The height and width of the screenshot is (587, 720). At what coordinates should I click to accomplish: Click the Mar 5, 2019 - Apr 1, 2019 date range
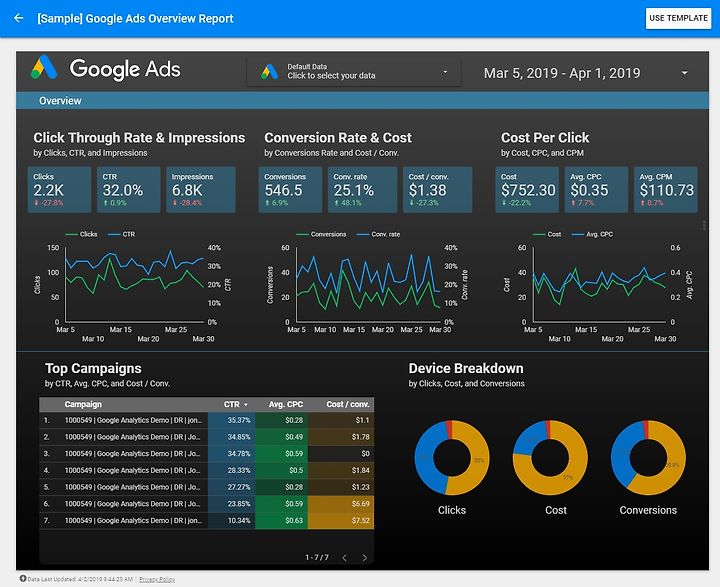(562, 73)
